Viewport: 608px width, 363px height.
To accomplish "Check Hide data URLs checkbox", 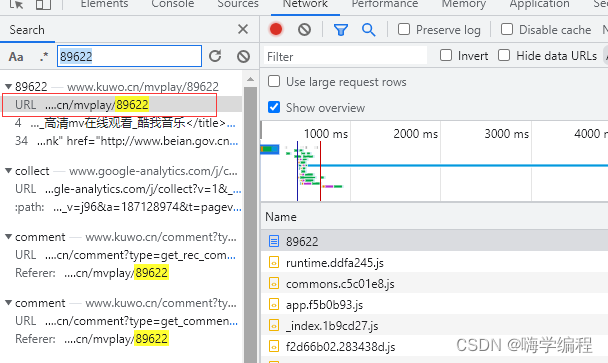I will coord(504,55).
